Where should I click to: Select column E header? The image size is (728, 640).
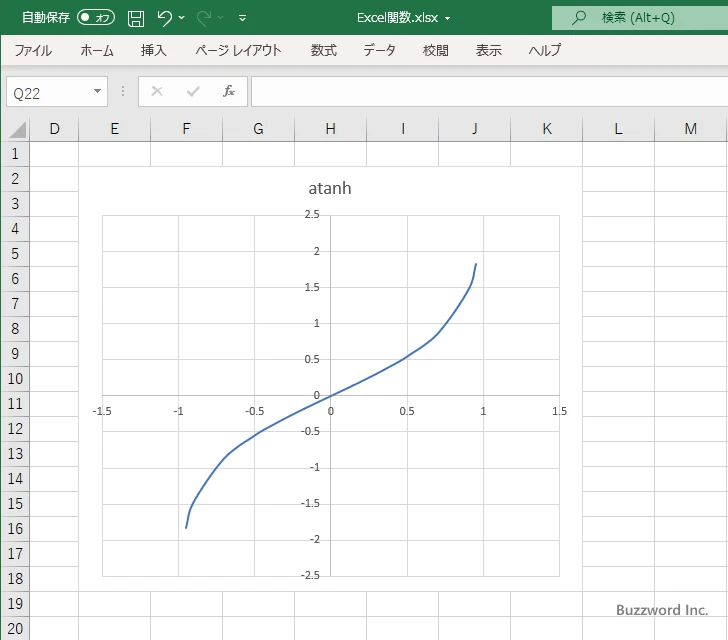click(x=114, y=129)
